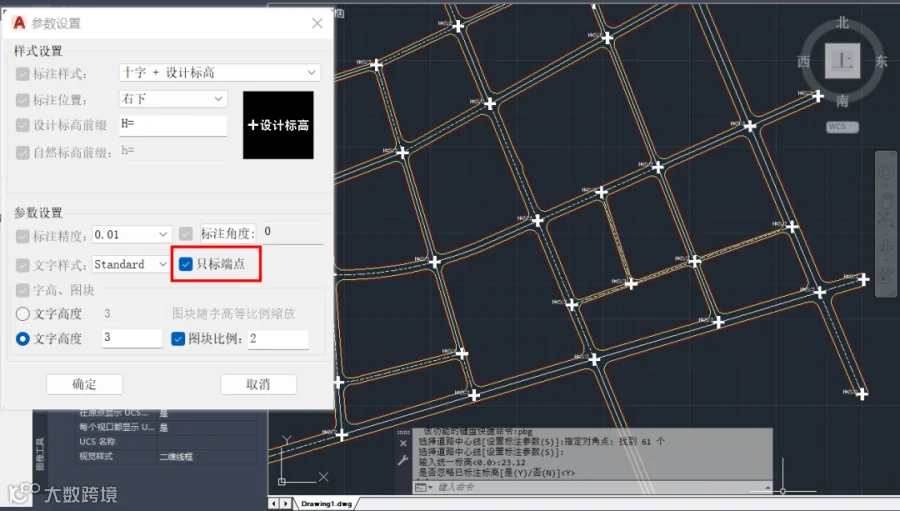900x511 pixels.
Task: Select the unselected 文字高度 radio button
Action: click(22, 314)
